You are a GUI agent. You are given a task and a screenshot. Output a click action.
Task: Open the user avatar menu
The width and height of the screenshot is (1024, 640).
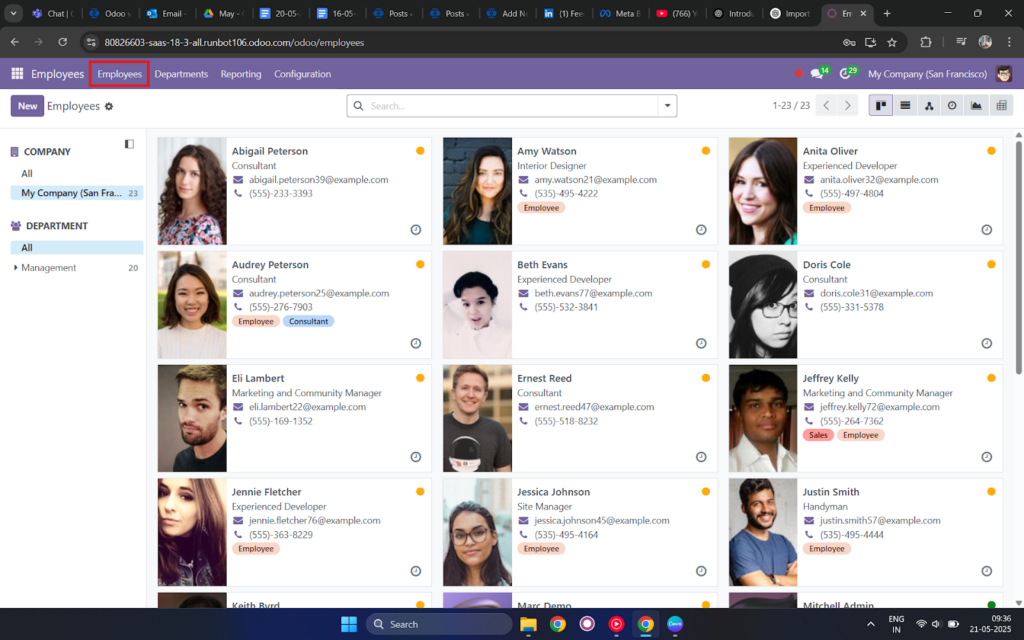click(x=1004, y=74)
